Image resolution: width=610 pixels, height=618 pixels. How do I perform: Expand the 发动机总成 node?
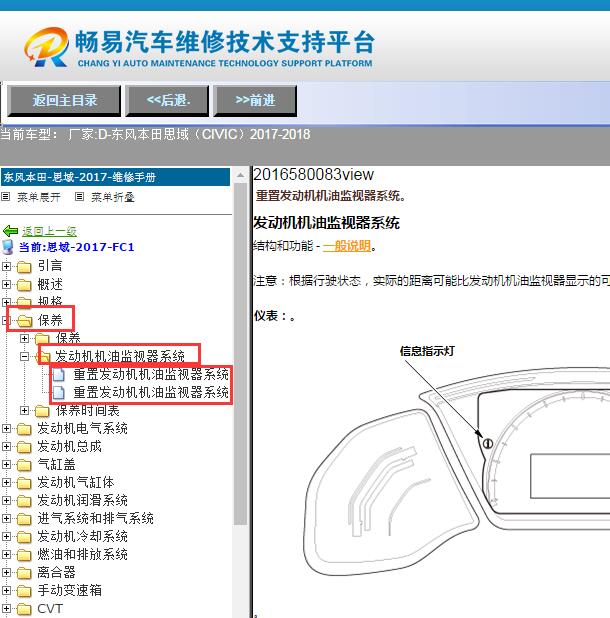6,446
